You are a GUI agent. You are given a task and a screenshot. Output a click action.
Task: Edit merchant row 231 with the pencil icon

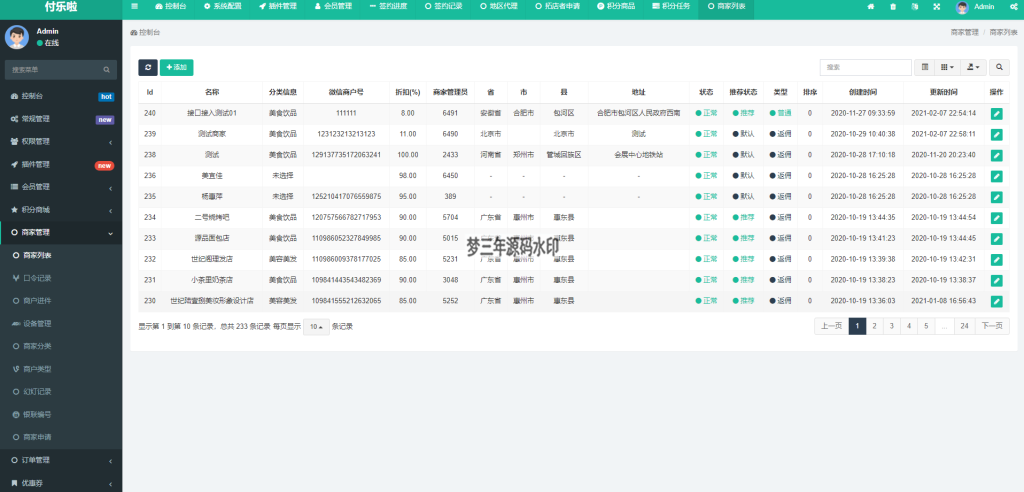997,280
